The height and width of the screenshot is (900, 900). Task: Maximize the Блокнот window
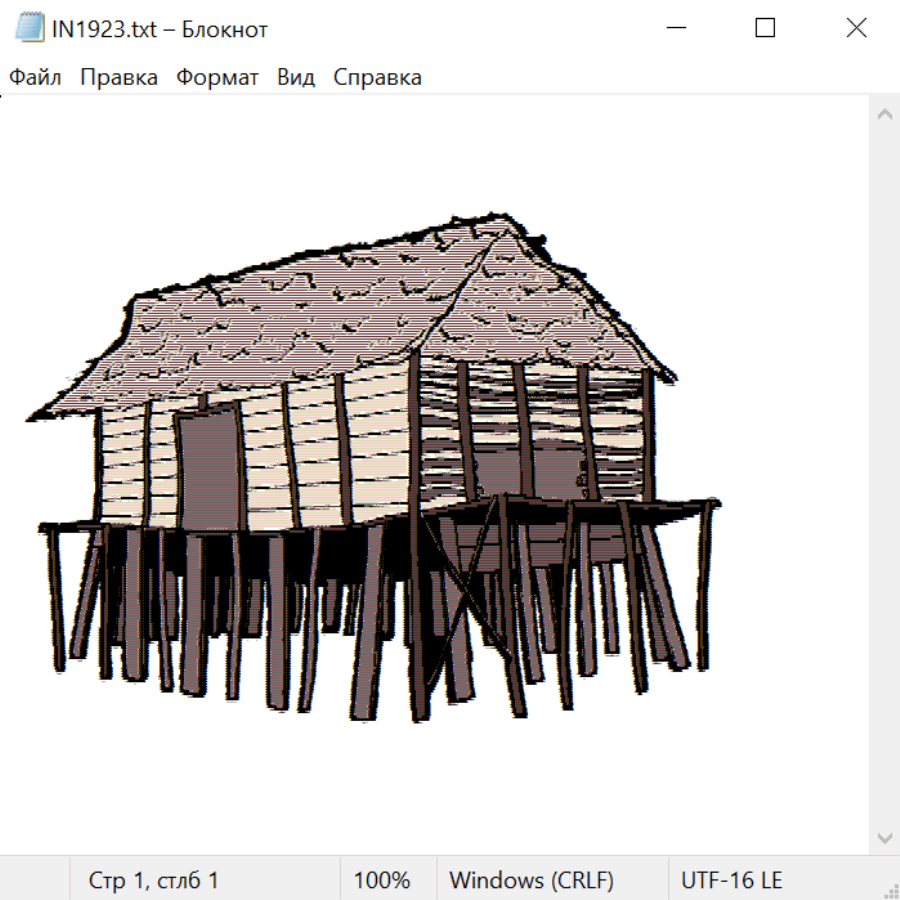tap(765, 29)
